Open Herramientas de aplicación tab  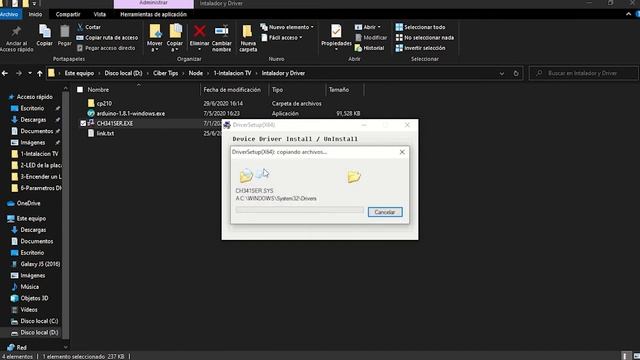pyautogui.click(x=153, y=14)
